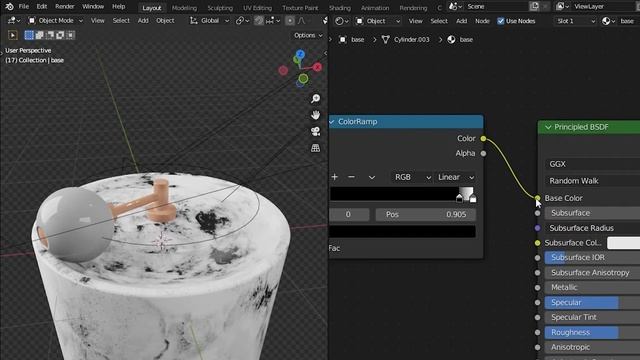Open the Render menu
Viewport: 640px width, 360px height.
pos(64,7)
